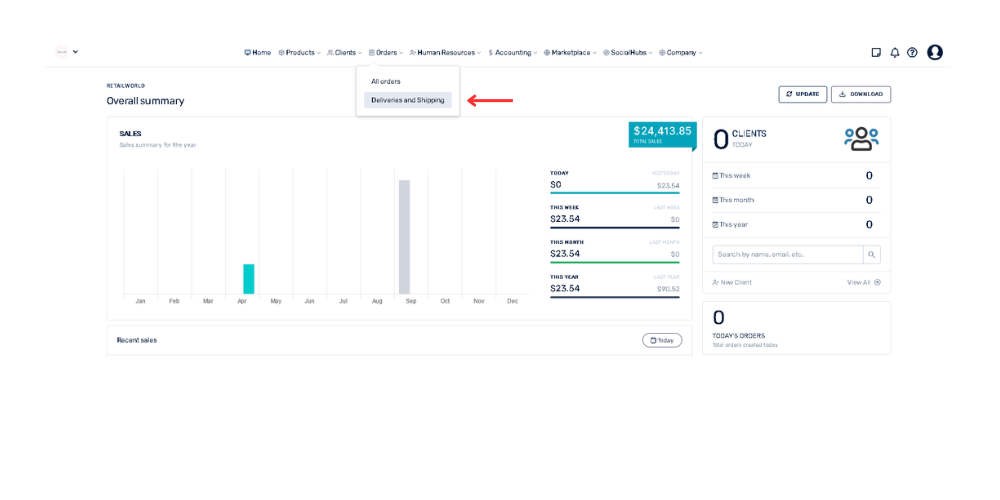The width and height of the screenshot is (1000, 500).
Task: Choose All orders from Orders menu
Action: click(386, 81)
